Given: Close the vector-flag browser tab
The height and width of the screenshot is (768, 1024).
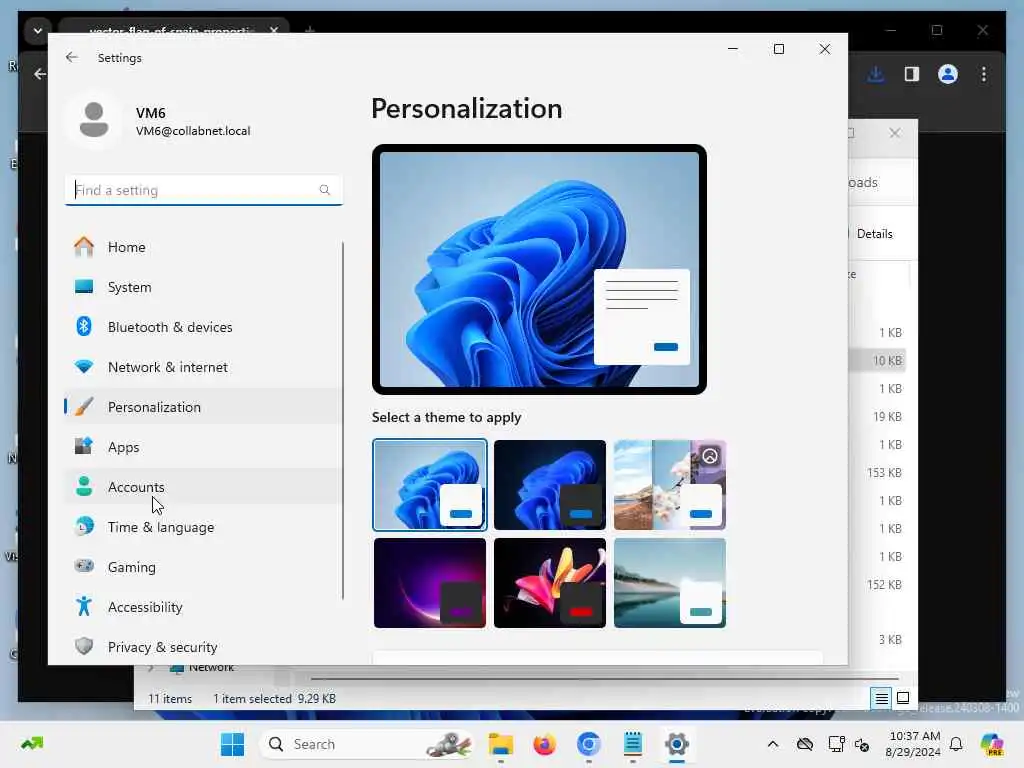Looking at the screenshot, I should [274, 31].
